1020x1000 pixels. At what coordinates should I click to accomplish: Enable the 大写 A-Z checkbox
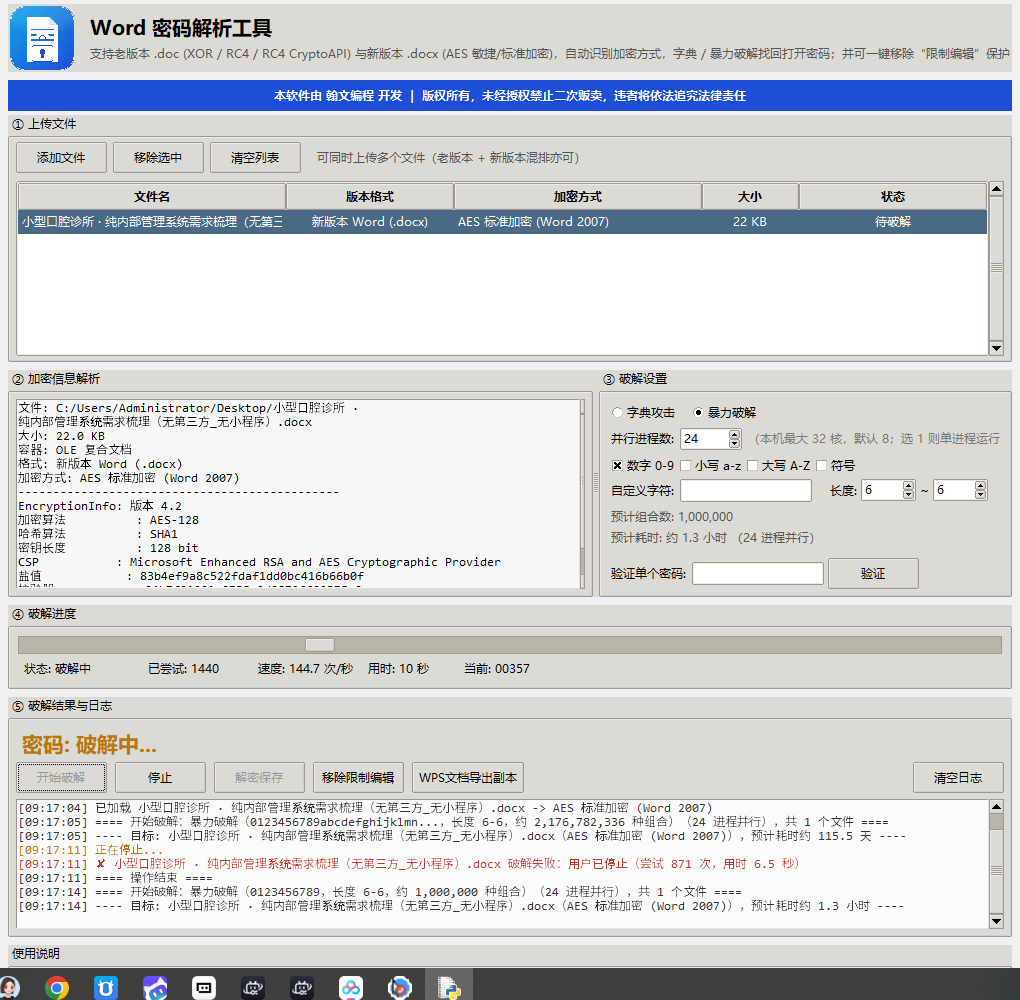pyautogui.click(x=753, y=465)
